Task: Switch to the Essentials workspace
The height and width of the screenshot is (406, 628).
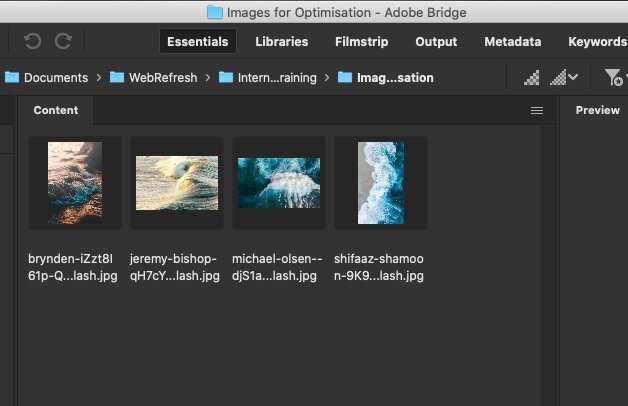Action: coord(197,41)
